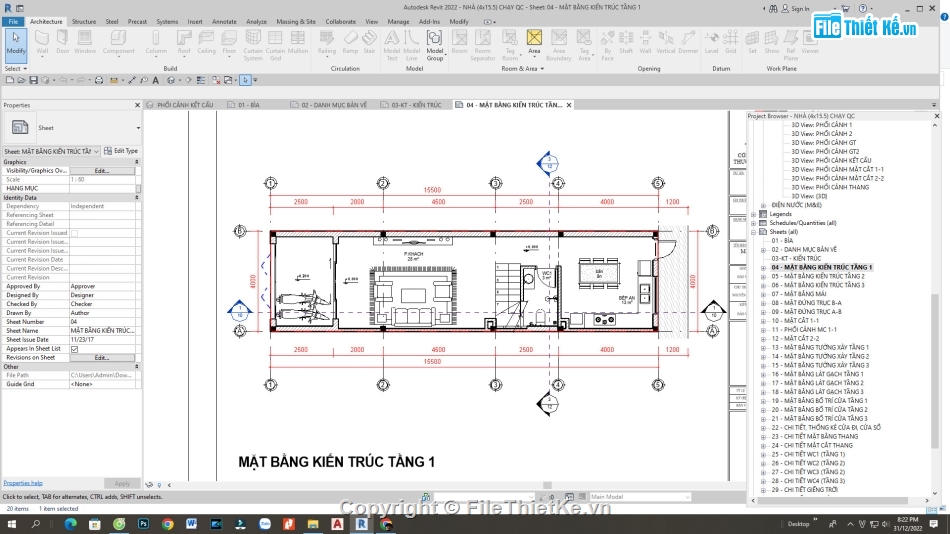Switch to the View ribbon tab

click(x=371, y=21)
